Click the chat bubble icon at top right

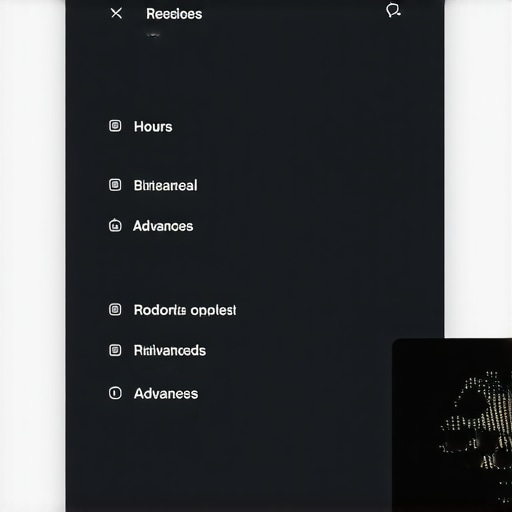[393, 10]
